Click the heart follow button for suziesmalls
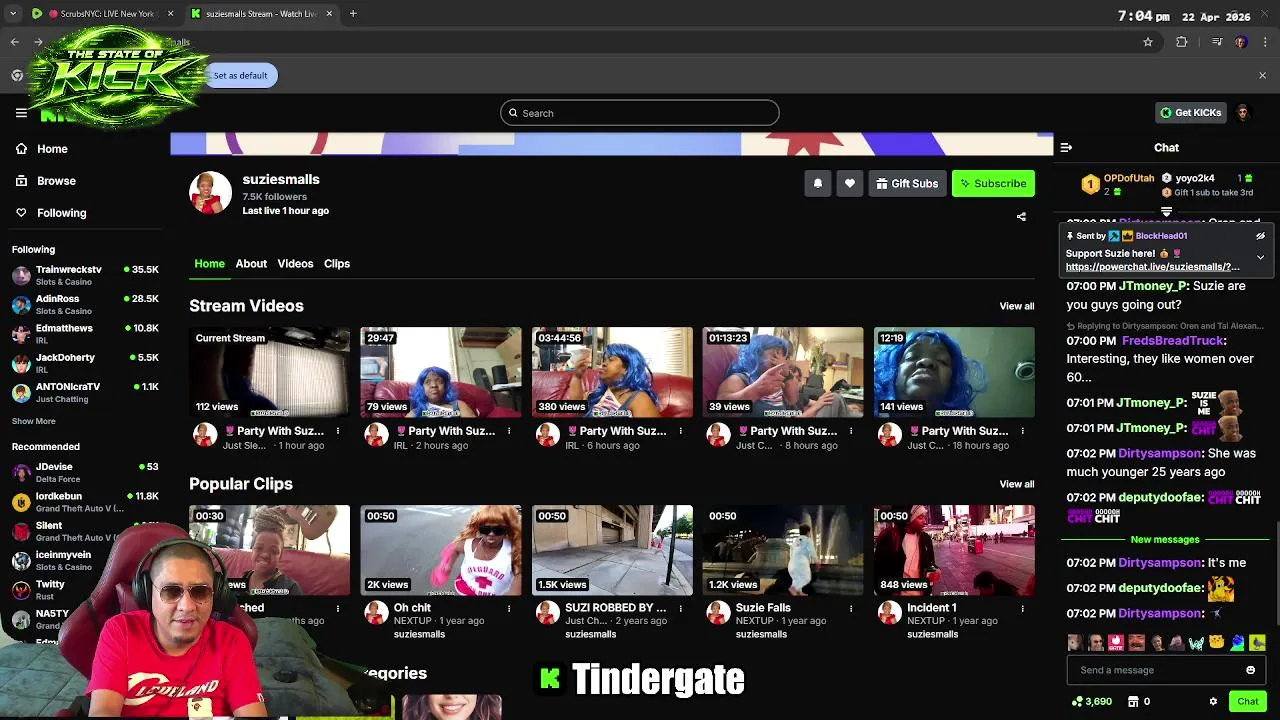The width and height of the screenshot is (1280, 720). tap(849, 183)
